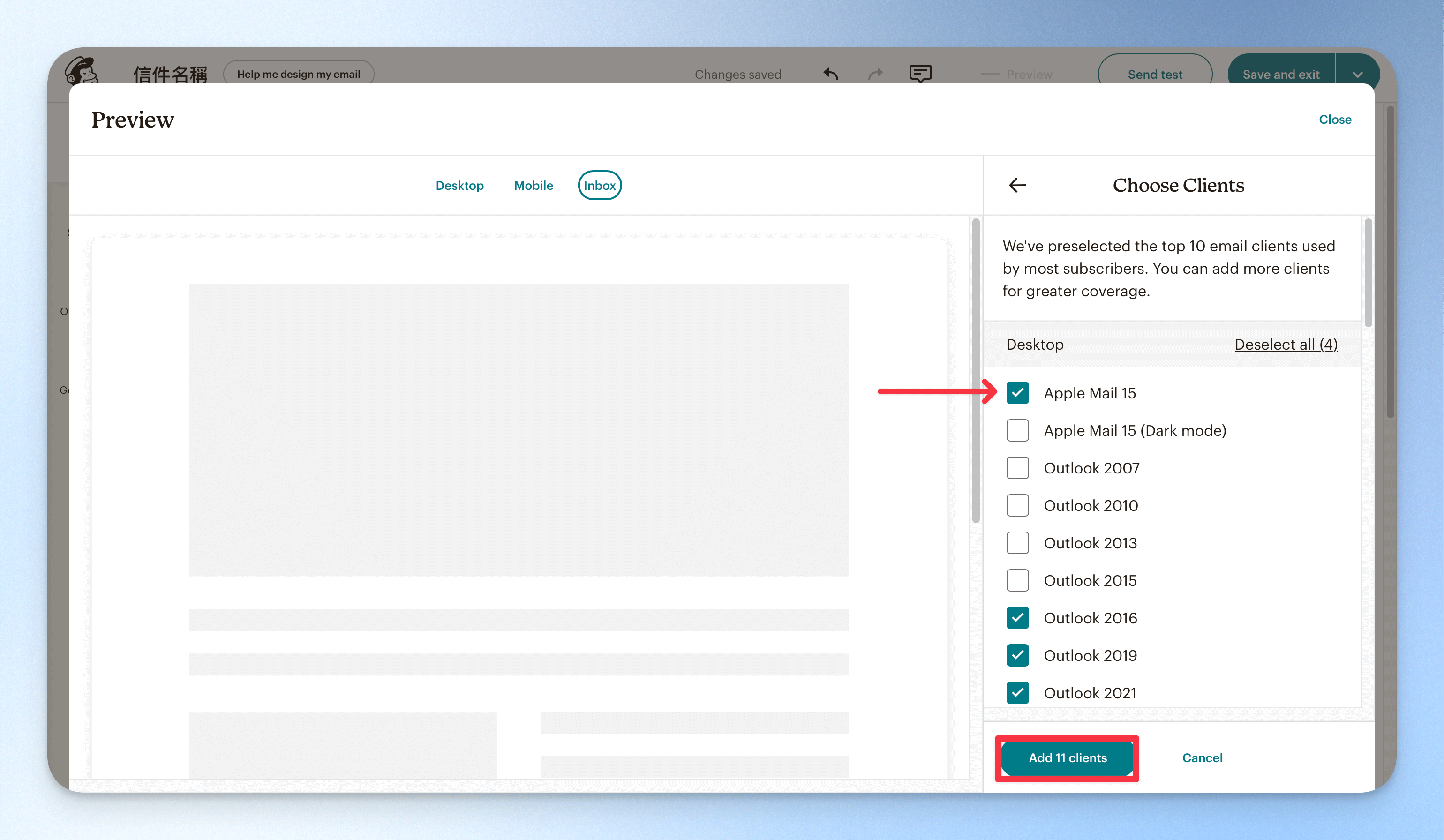Screen dimensions: 1444x840
Task: Close the Preview dialog
Action: click(1335, 120)
